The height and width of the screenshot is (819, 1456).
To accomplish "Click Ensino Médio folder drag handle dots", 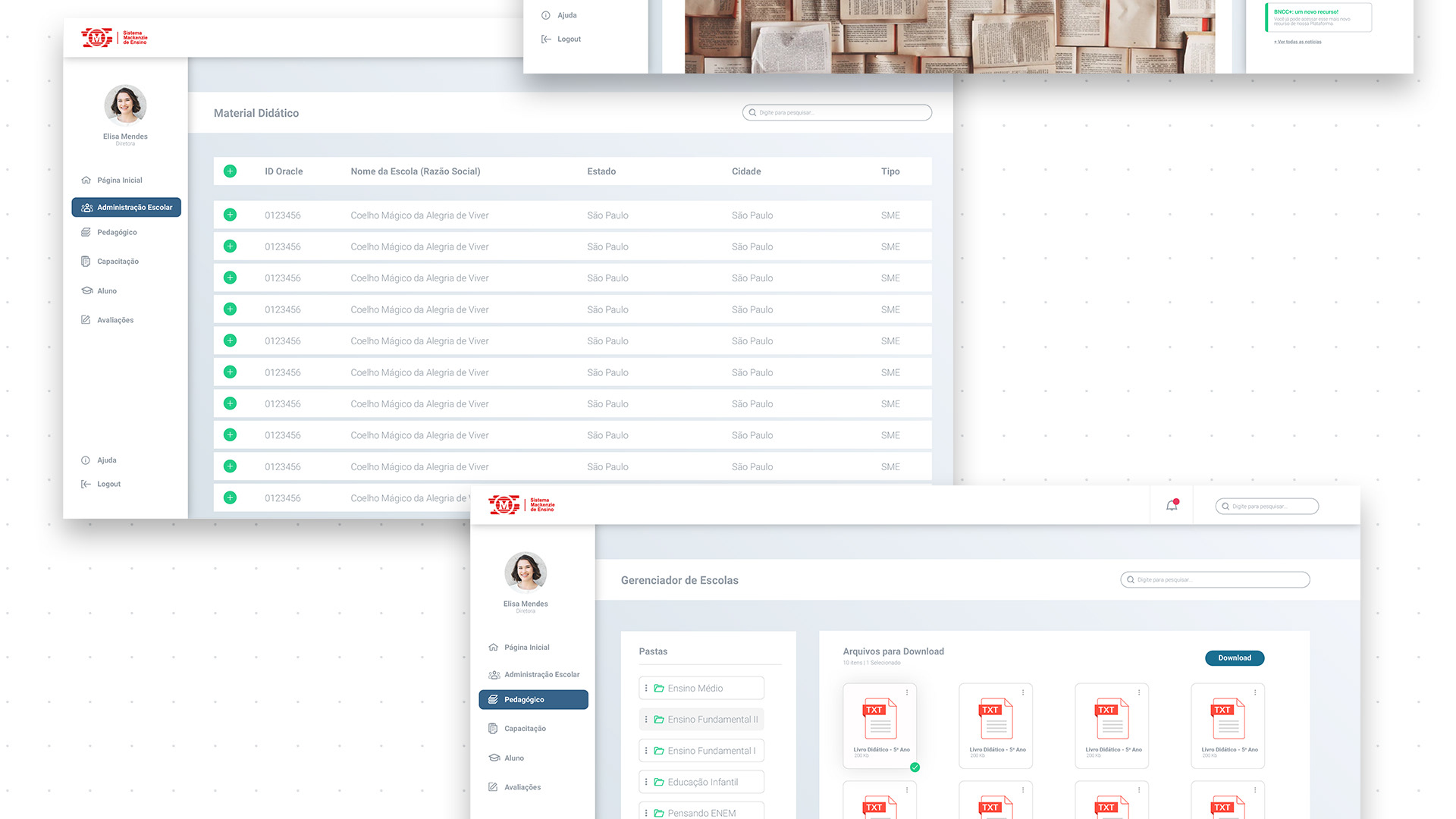I will (646, 689).
